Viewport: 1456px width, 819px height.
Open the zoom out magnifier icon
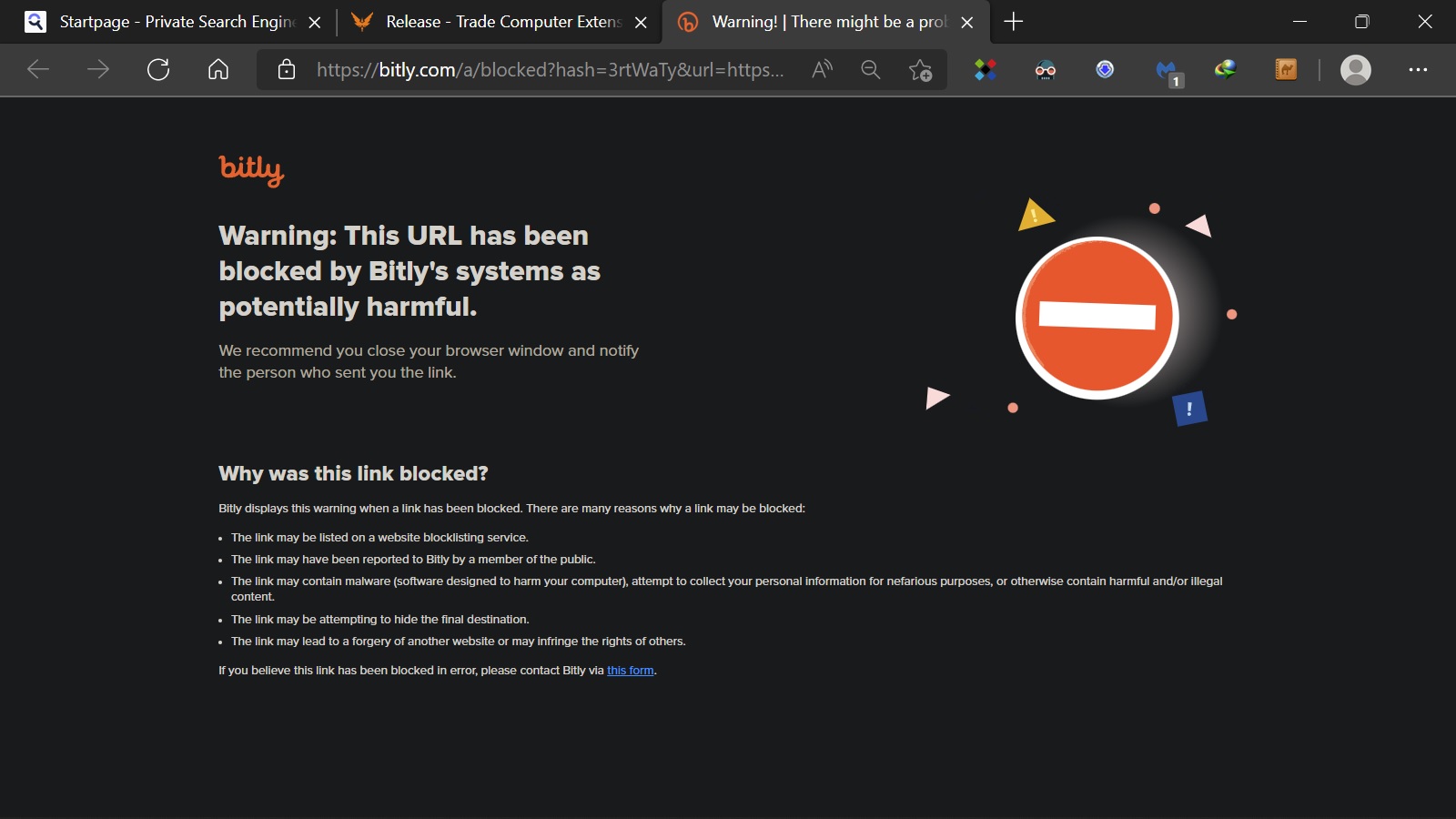tap(871, 69)
